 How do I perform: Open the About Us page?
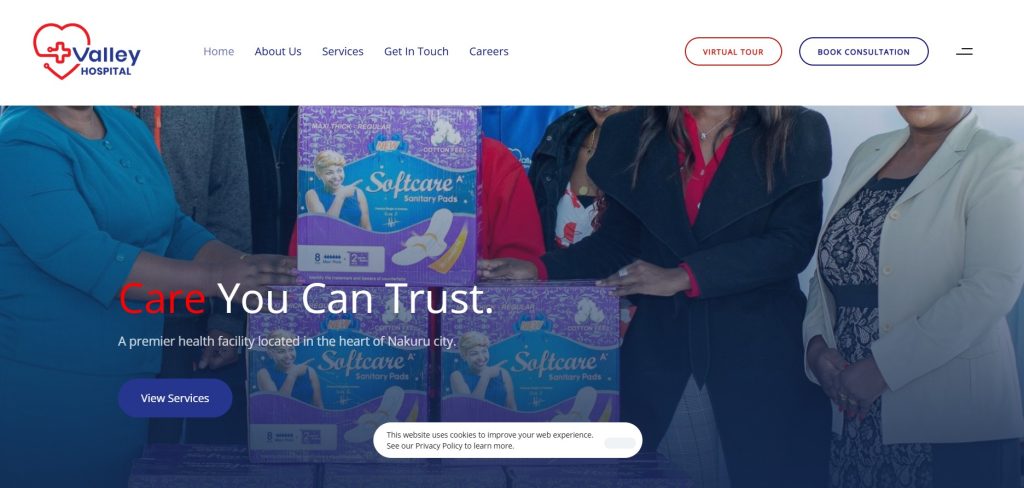click(278, 52)
